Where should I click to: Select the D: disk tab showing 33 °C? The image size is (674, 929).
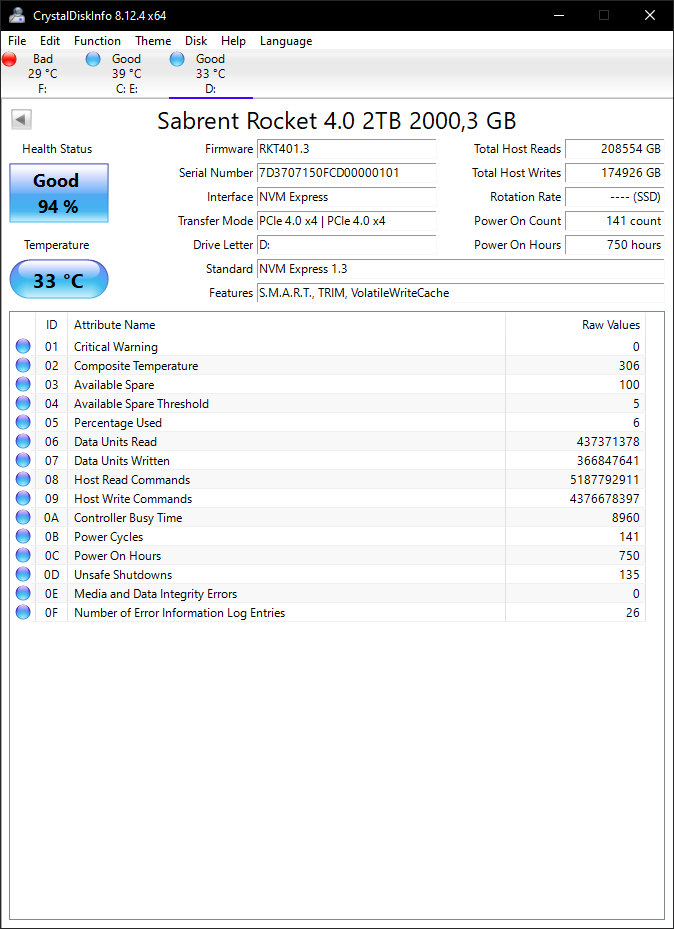(211, 74)
